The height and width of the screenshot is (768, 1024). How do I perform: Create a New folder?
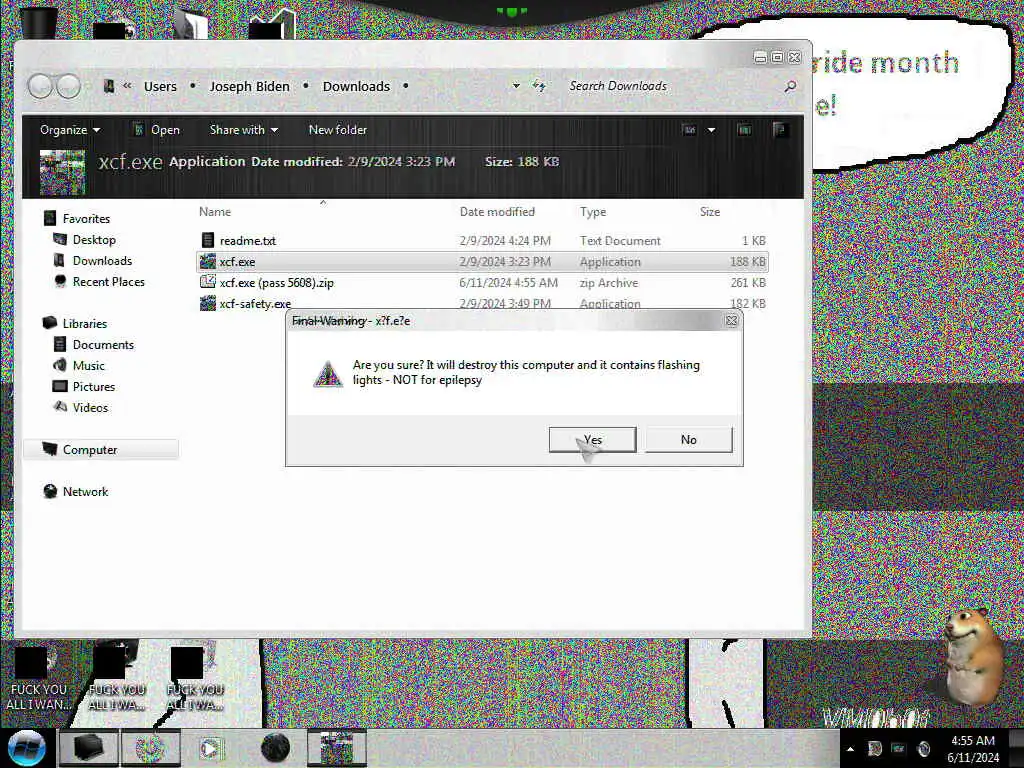[x=338, y=130]
